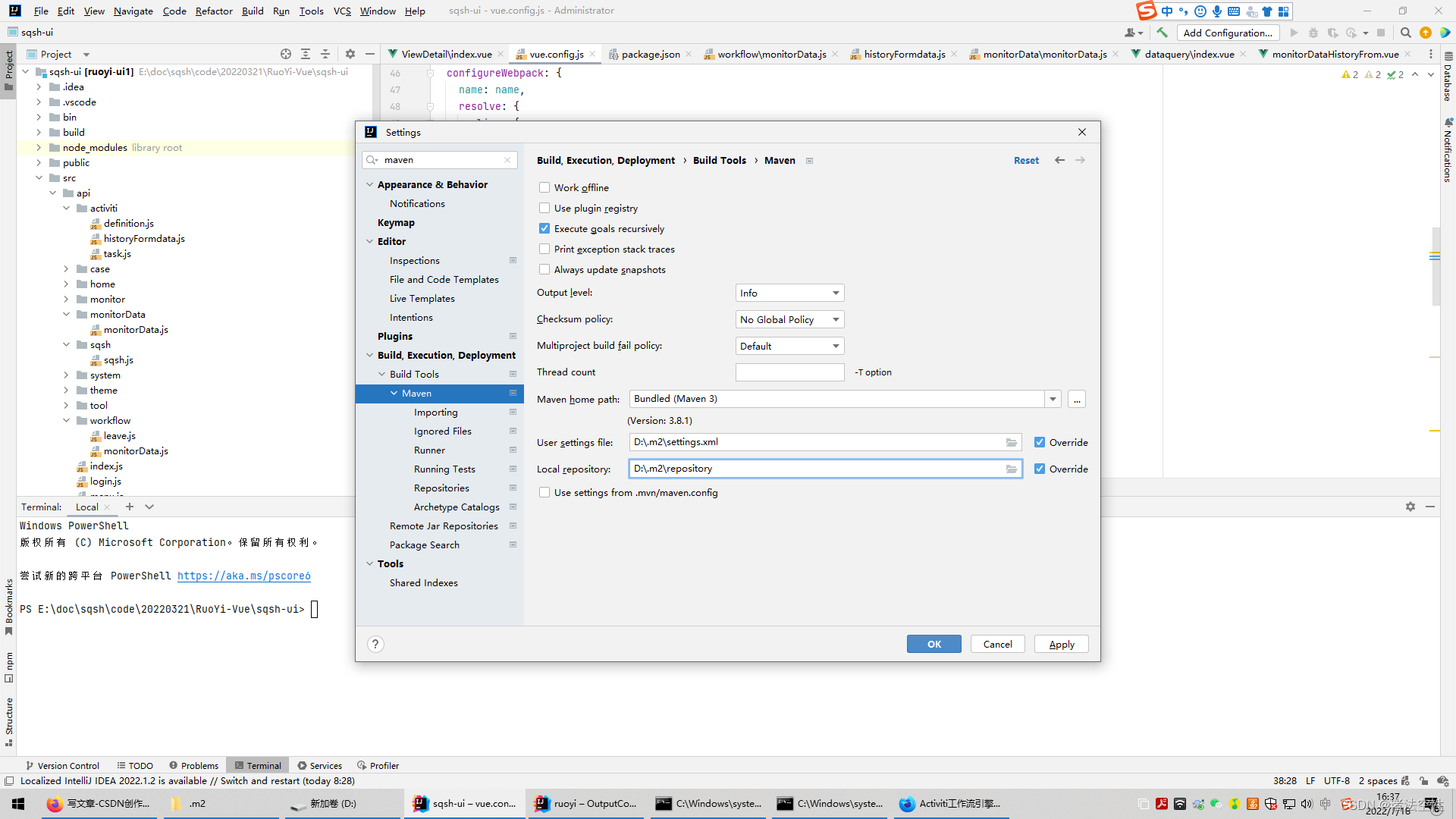Image resolution: width=1456 pixels, height=819 pixels.
Task: Browse for user settings file folder icon
Action: point(1011,442)
